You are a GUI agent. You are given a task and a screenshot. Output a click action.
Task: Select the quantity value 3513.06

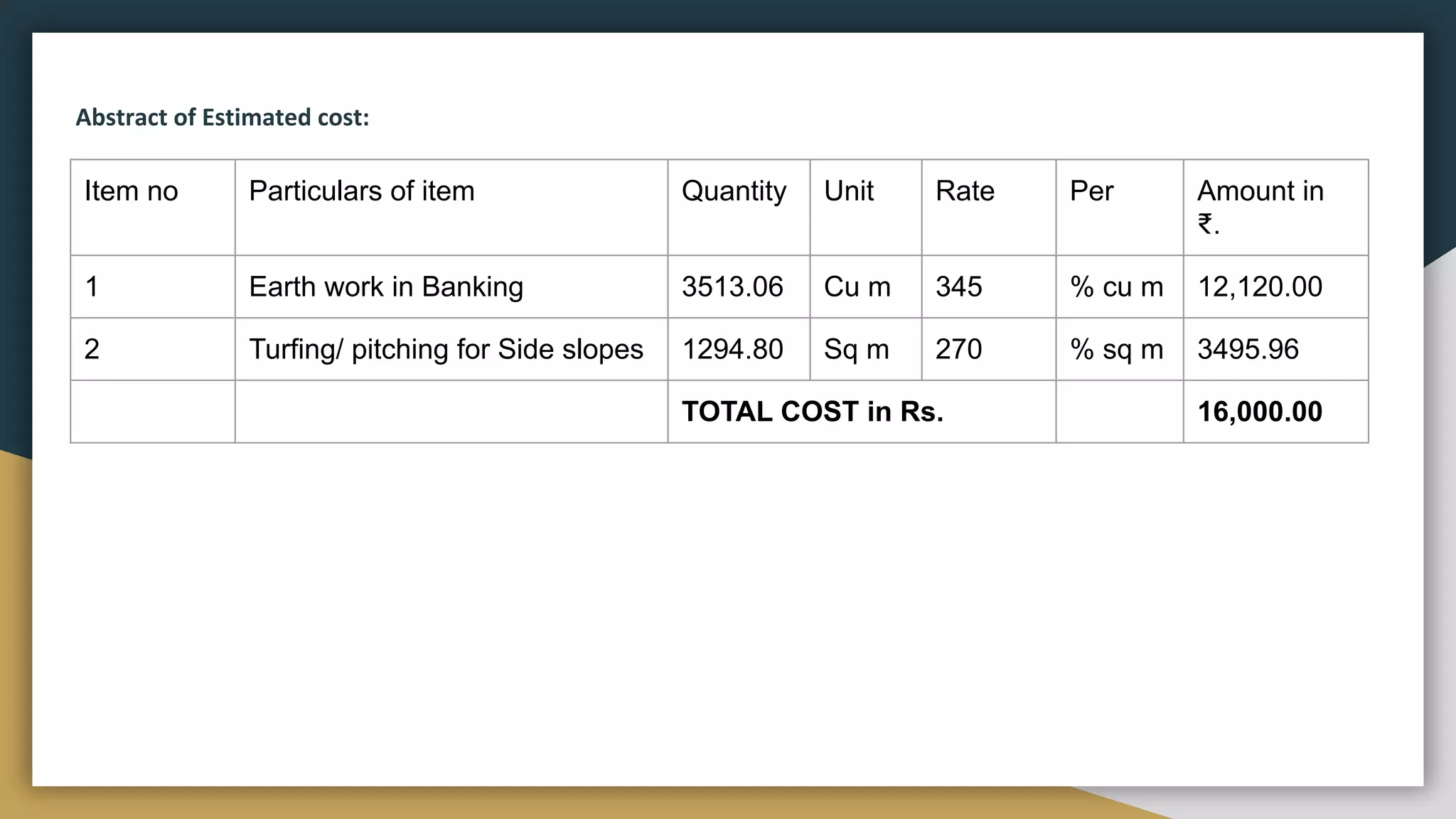[732, 287]
